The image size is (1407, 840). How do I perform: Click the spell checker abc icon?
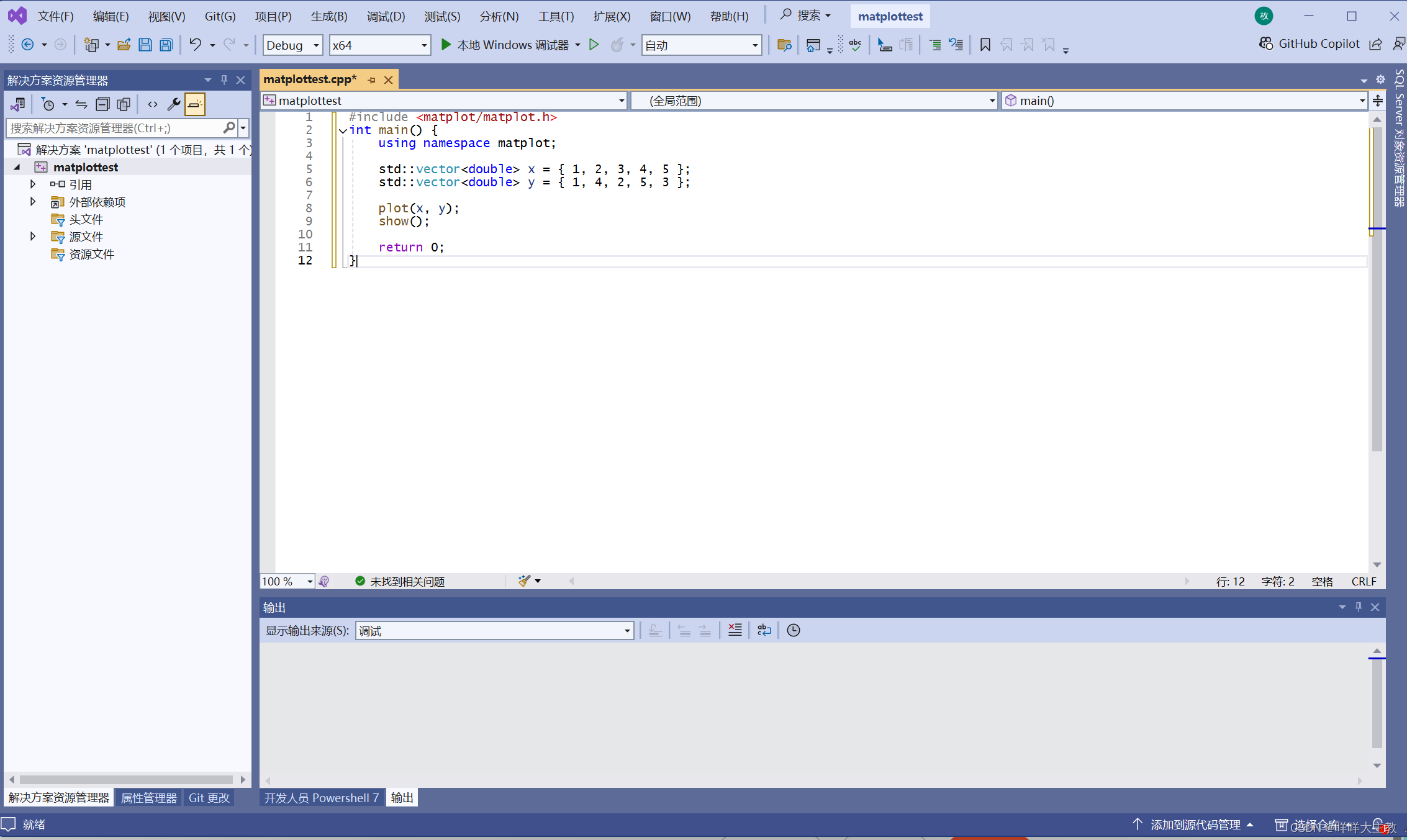855,45
